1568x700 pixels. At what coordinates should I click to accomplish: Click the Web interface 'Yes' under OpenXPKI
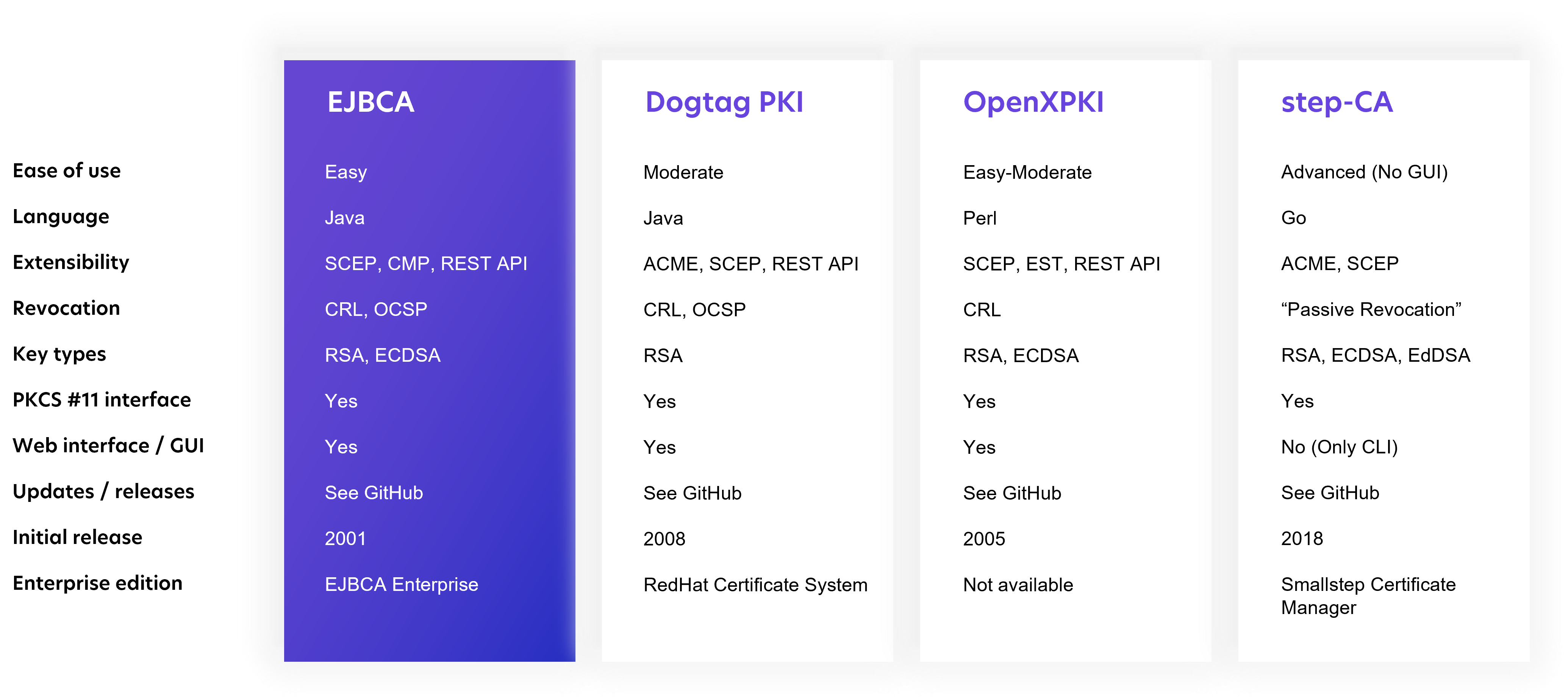coord(979,447)
